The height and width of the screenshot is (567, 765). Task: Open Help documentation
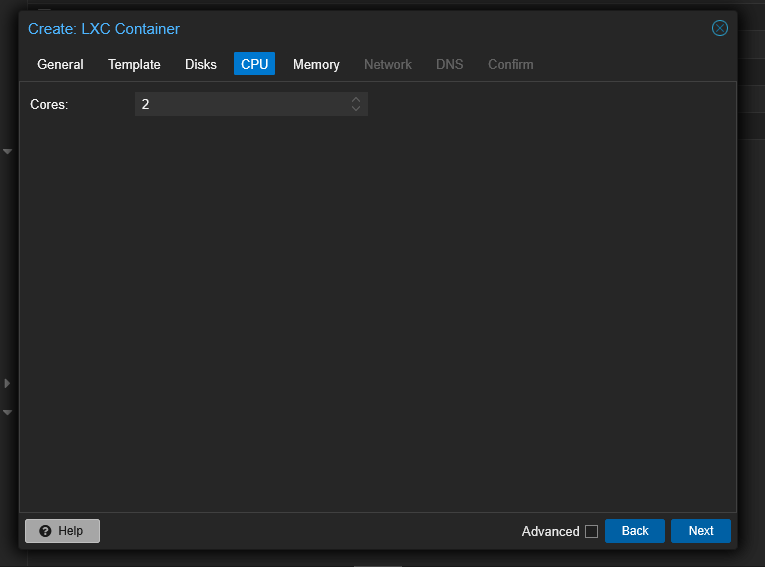62,531
